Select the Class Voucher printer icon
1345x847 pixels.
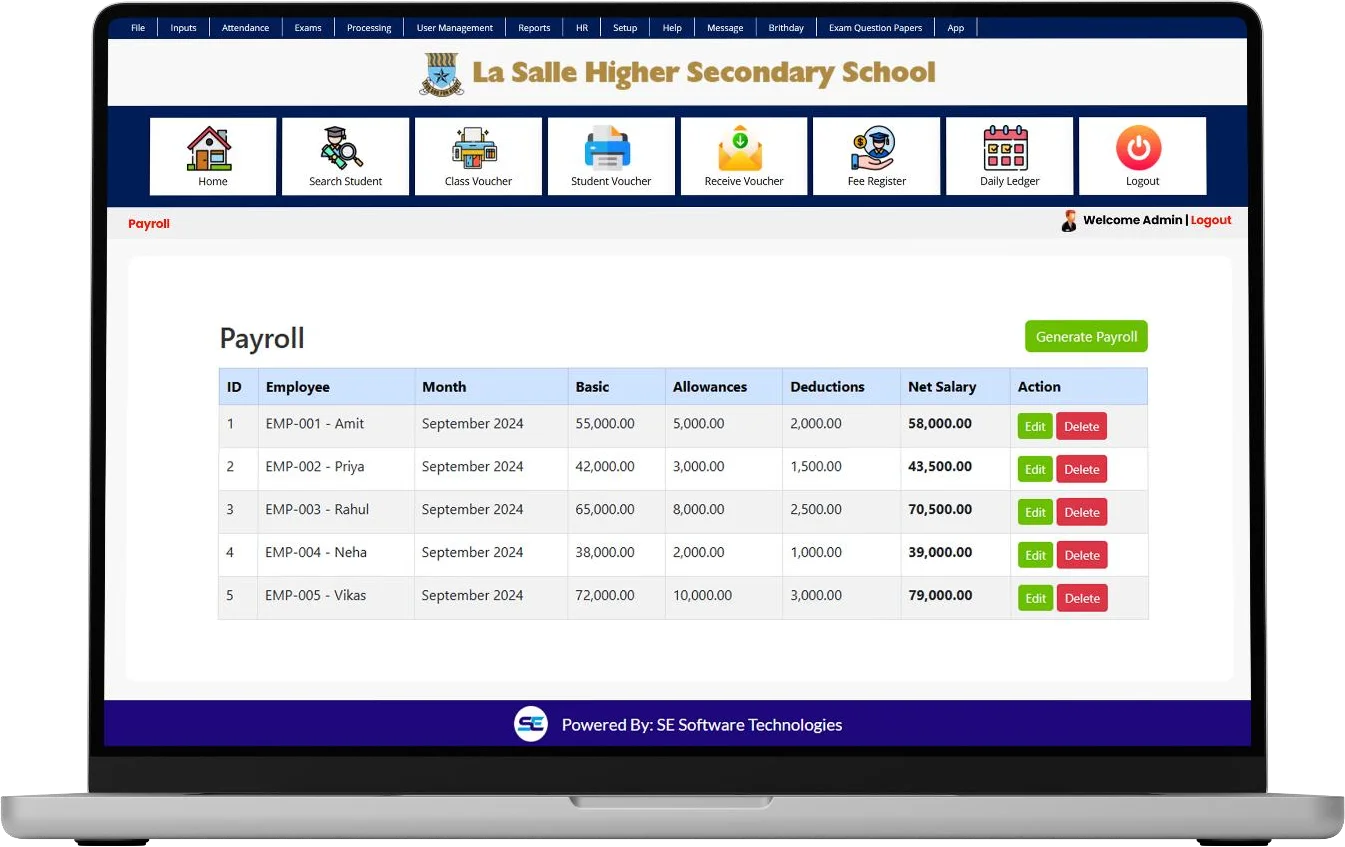coord(478,149)
